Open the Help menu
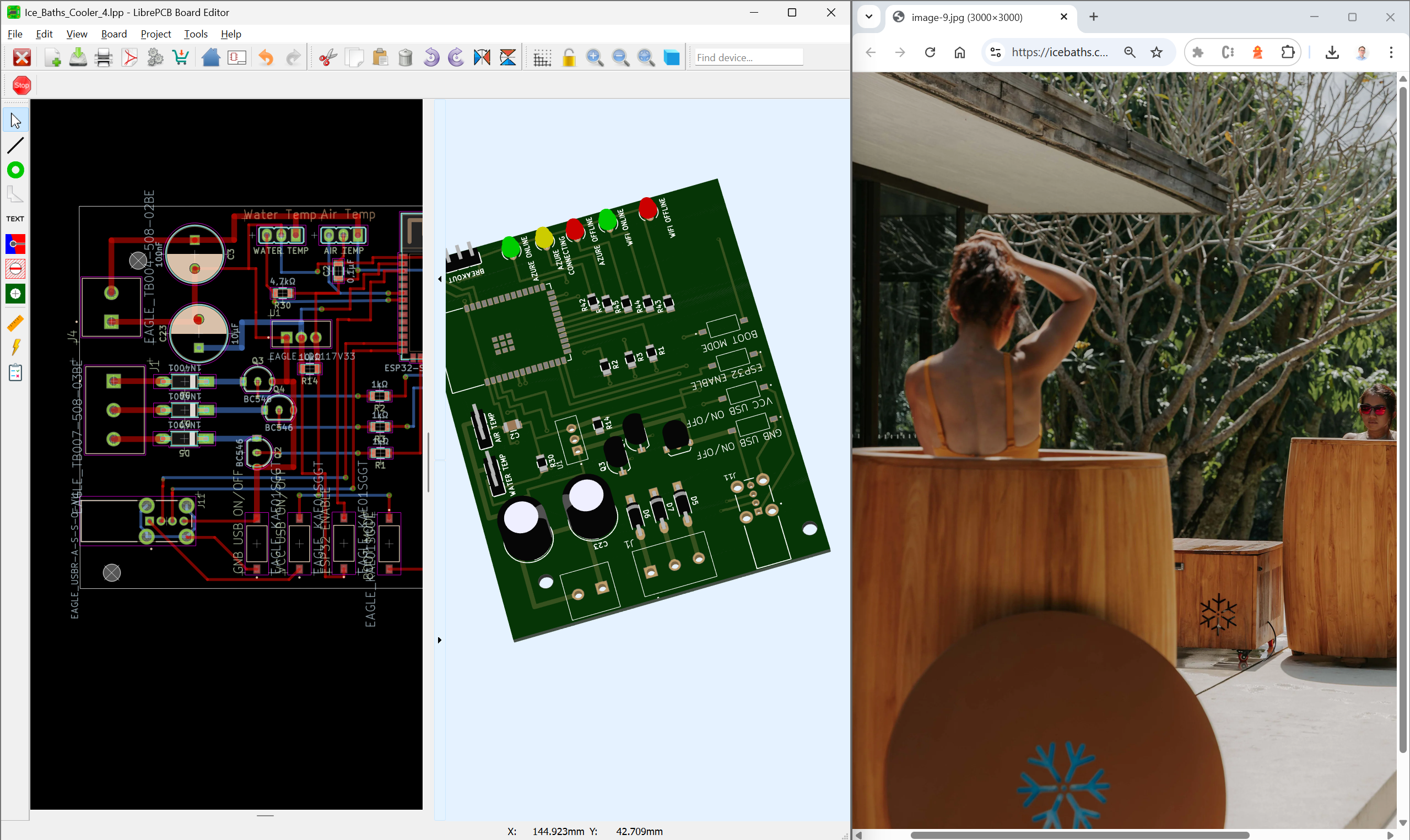The width and height of the screenshot is (1410, 840). tap(231, 34)
